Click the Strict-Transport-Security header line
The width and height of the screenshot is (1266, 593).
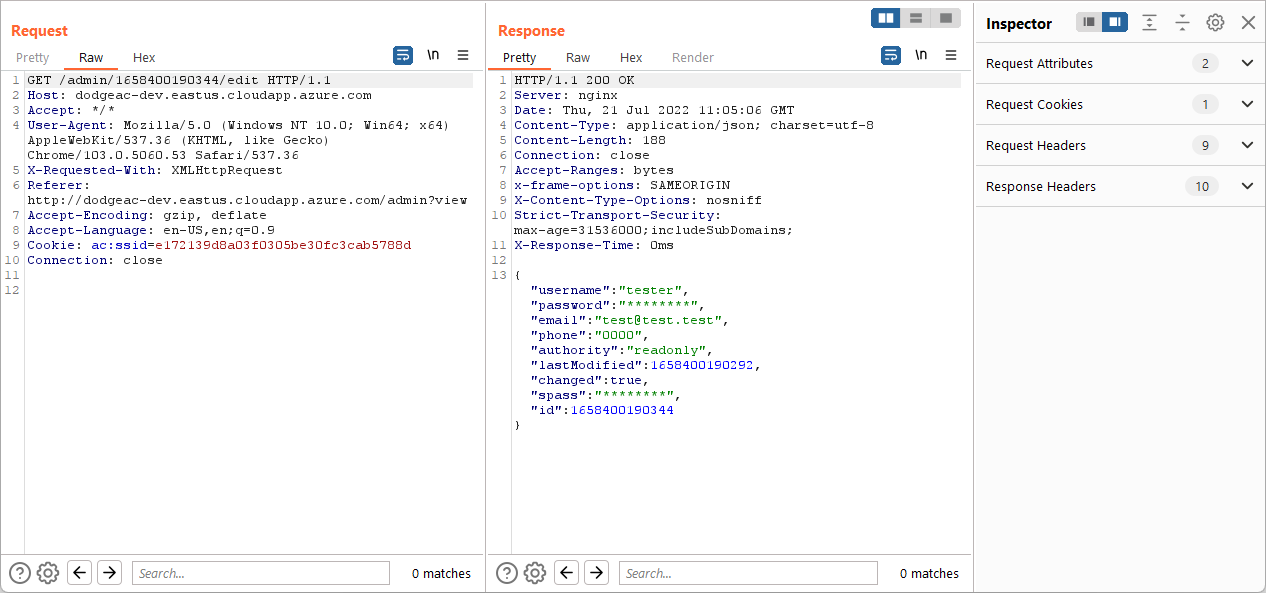(654, 222)
